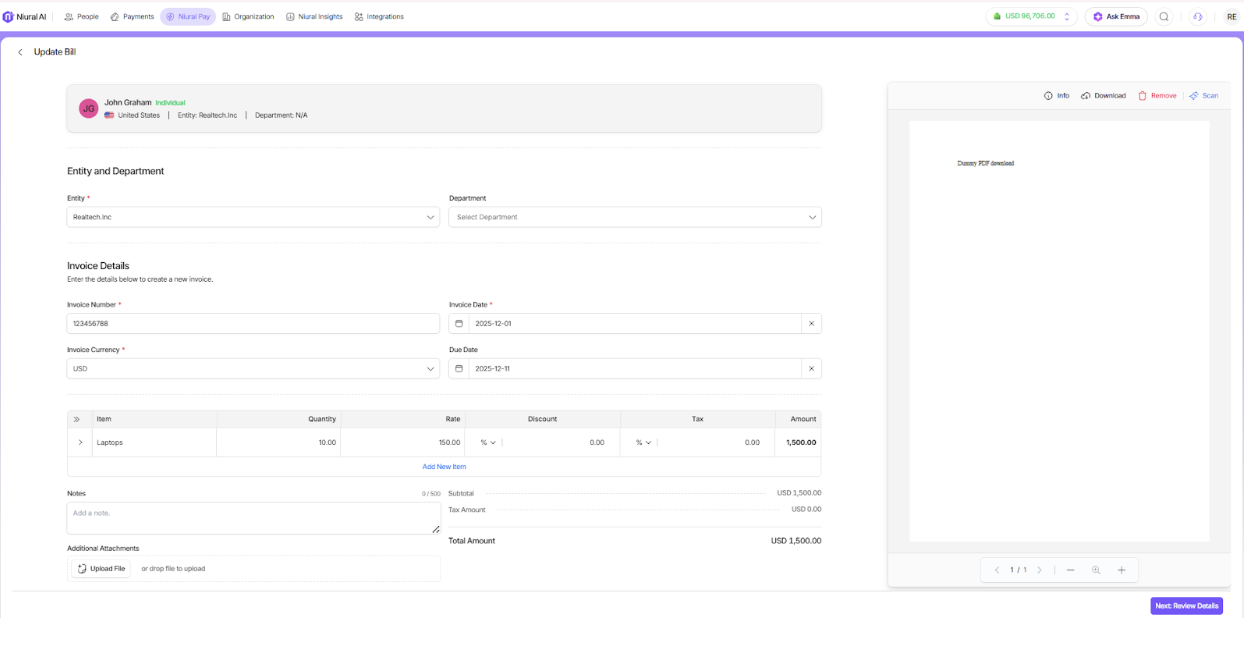Change discount type percent dropdown
The height and width of the screenshot is (652, 1256).
coord(488,442)
